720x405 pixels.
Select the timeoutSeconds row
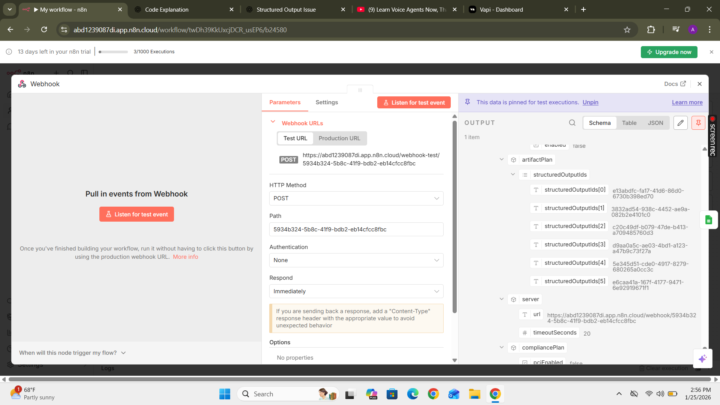(556, 333)
